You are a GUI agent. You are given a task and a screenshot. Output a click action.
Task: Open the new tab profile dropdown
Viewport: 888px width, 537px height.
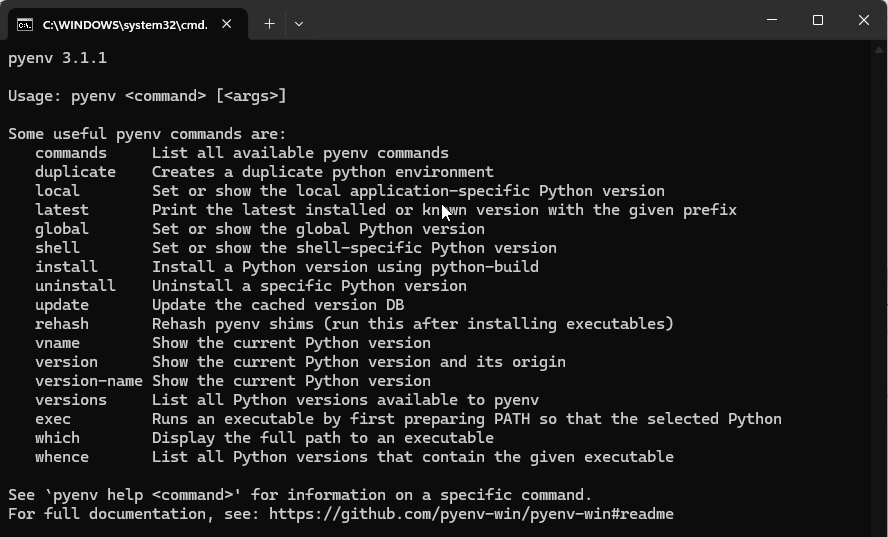coord(299,24)
